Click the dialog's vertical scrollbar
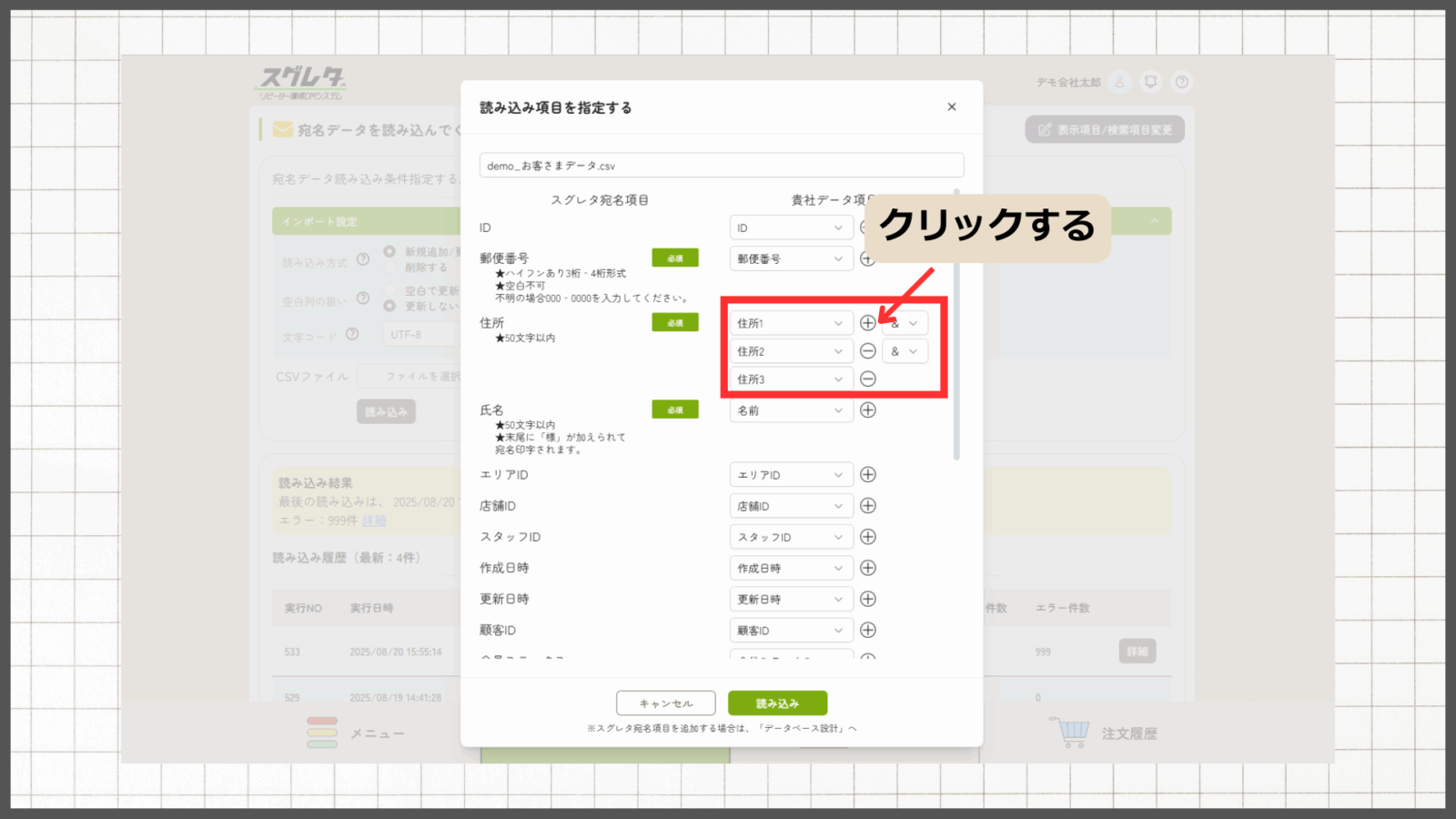The width and height of the screenshot is (1456, 819). [956, 328]
